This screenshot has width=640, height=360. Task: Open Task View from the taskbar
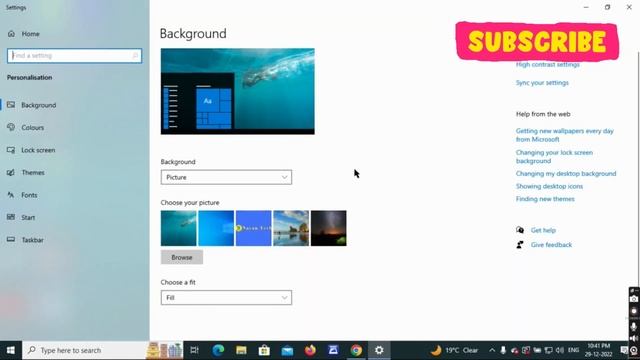[194, 350]
